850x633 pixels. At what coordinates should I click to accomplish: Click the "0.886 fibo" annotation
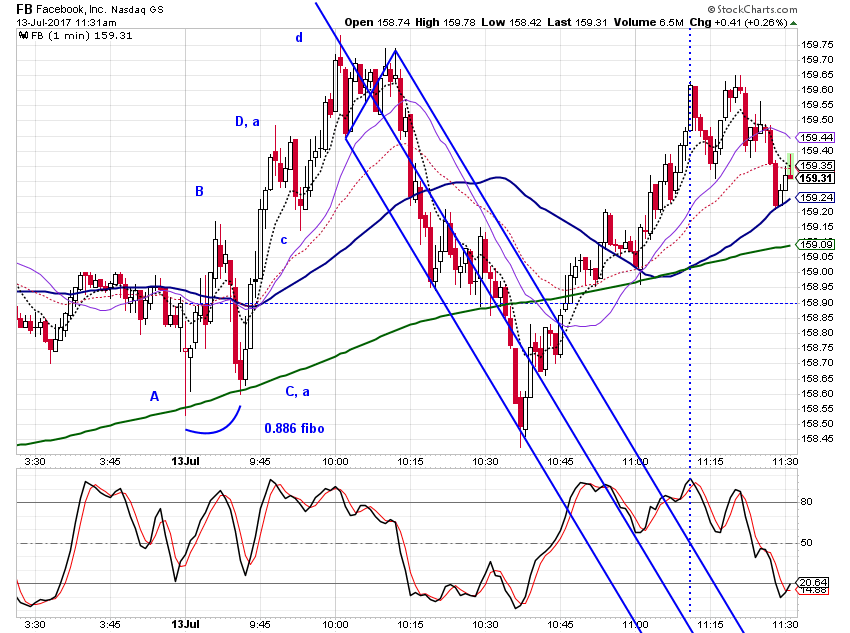coord(294,429)
